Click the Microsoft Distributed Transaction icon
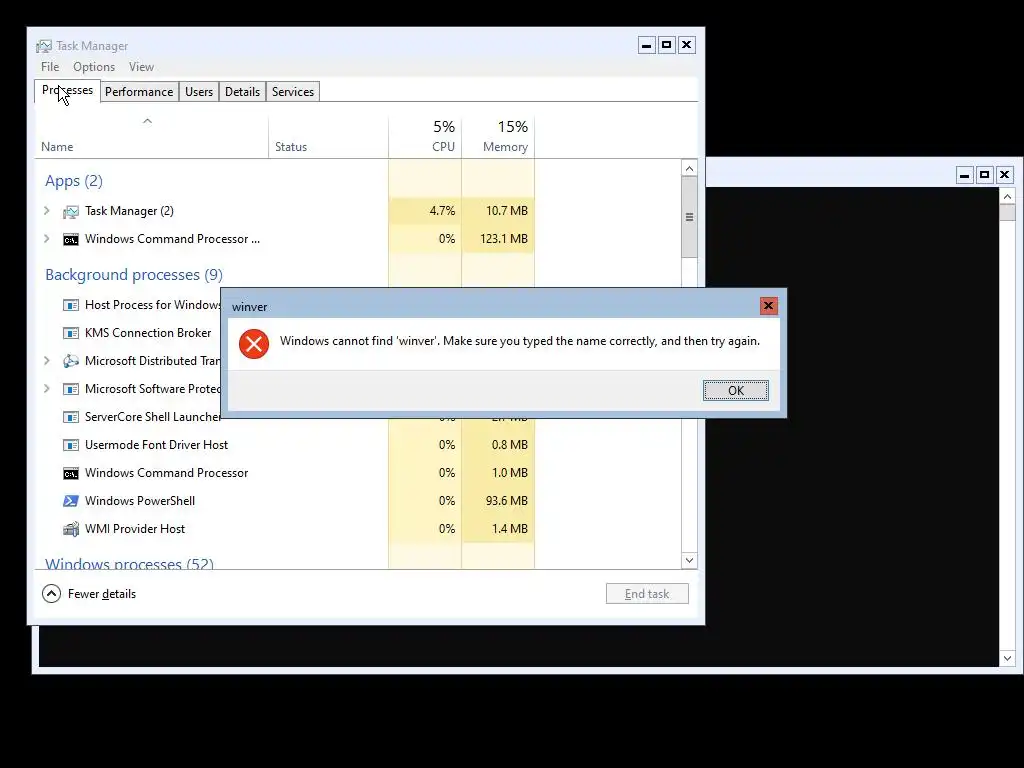 pyautogui.click(x=71, y=360)
